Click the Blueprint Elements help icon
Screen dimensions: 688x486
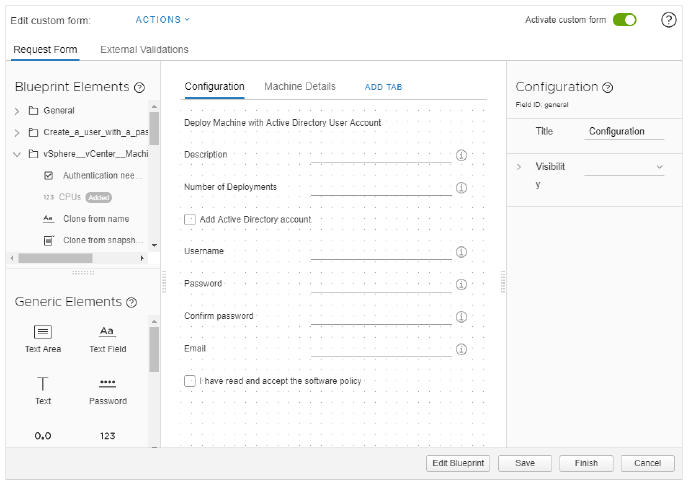[x=139, y=88]
